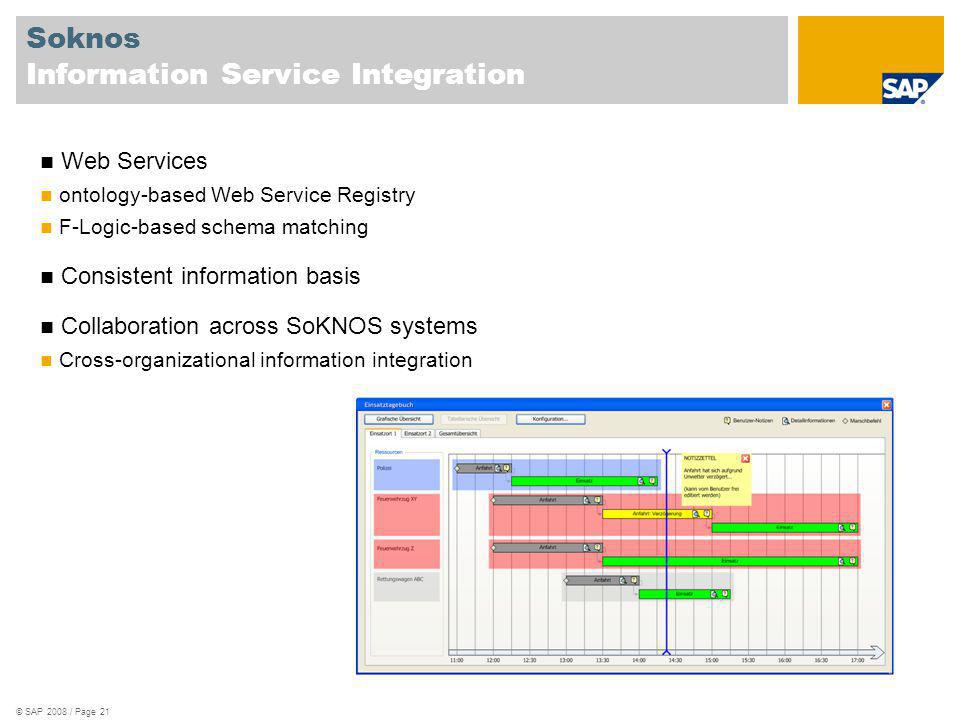Select the Feuerwehrzug Z resource block
Image resolution: width=960 pixels, height=720 pixels.
(x=407, y=554)
